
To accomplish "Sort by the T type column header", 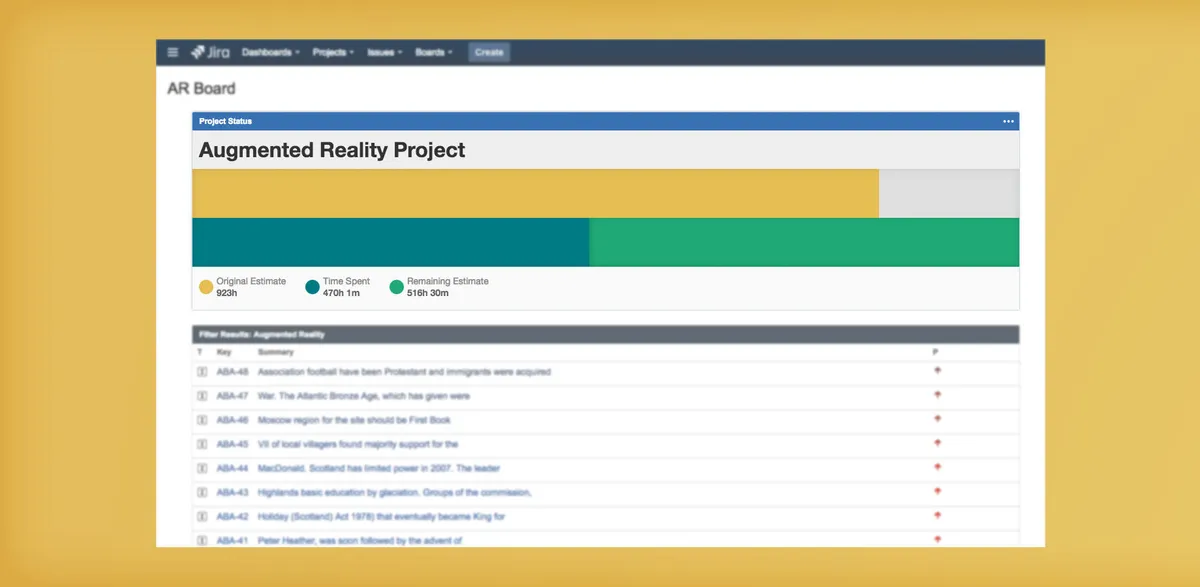I will point(200,352).
